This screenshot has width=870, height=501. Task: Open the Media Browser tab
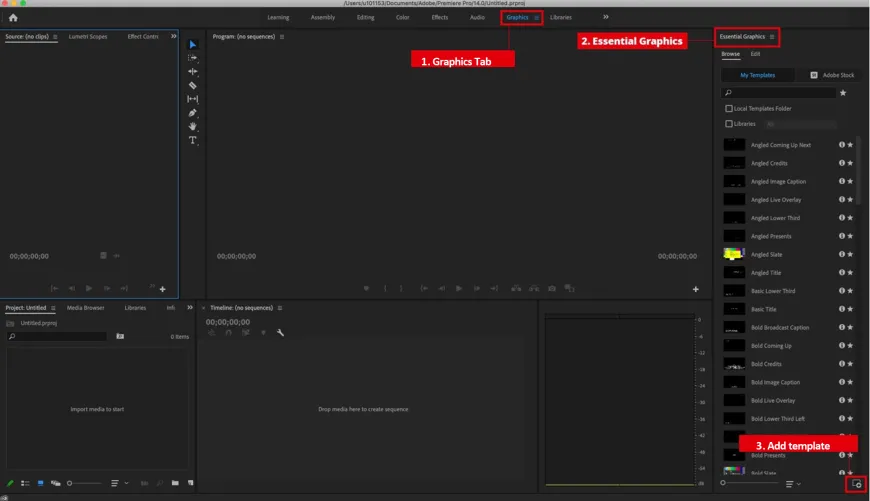[x=85, y=307]
